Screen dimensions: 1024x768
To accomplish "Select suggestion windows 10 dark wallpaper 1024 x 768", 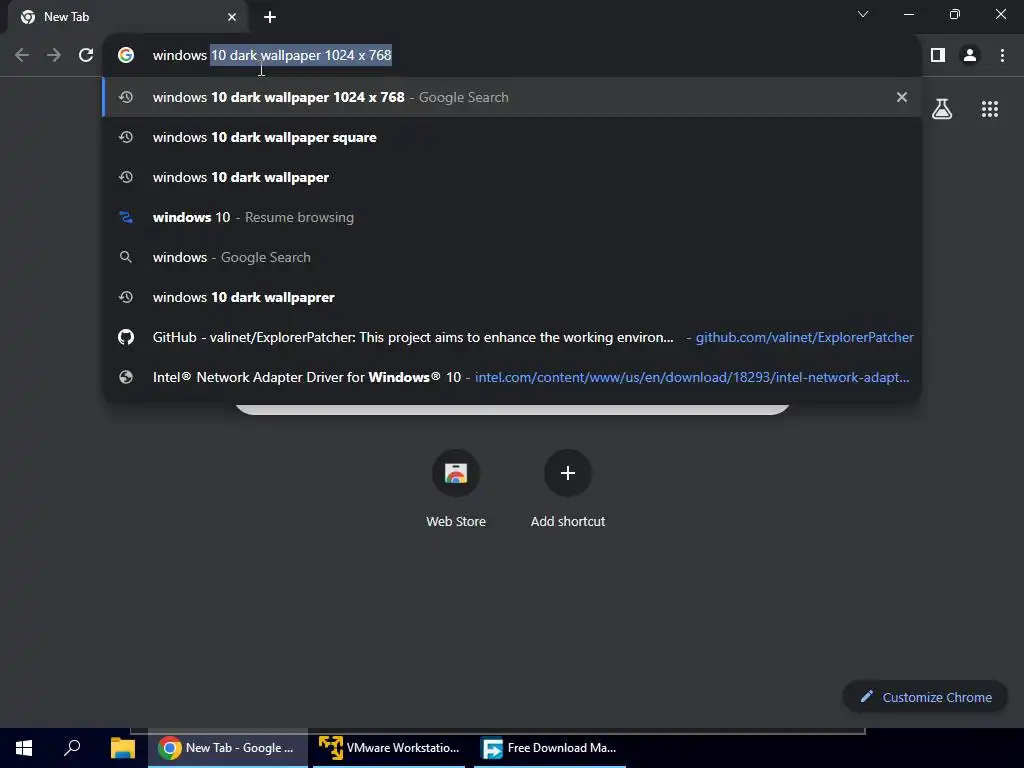I will pos(512,97).
